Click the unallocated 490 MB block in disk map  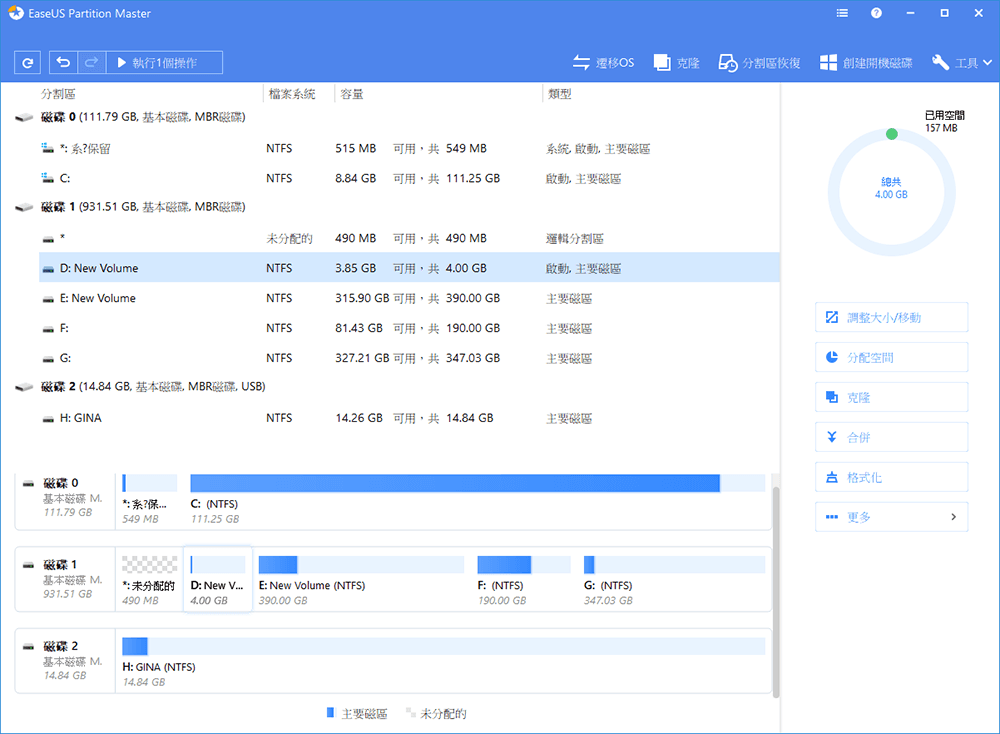[149, 579]
